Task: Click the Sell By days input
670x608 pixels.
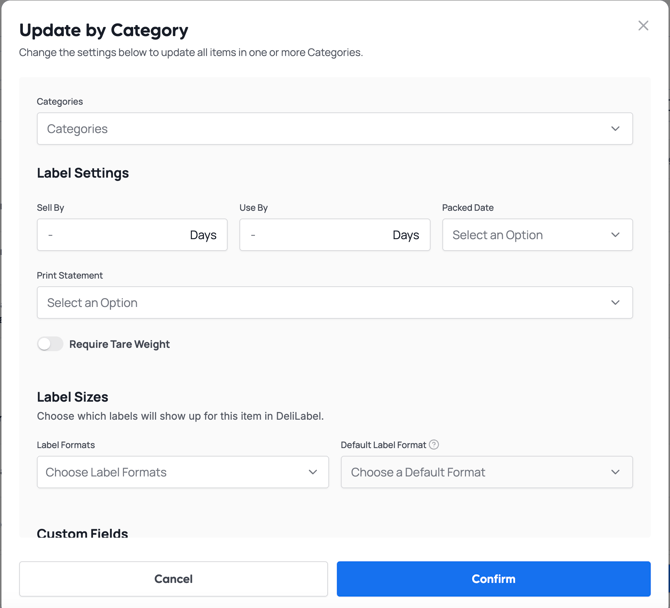Action: (110, 235)
